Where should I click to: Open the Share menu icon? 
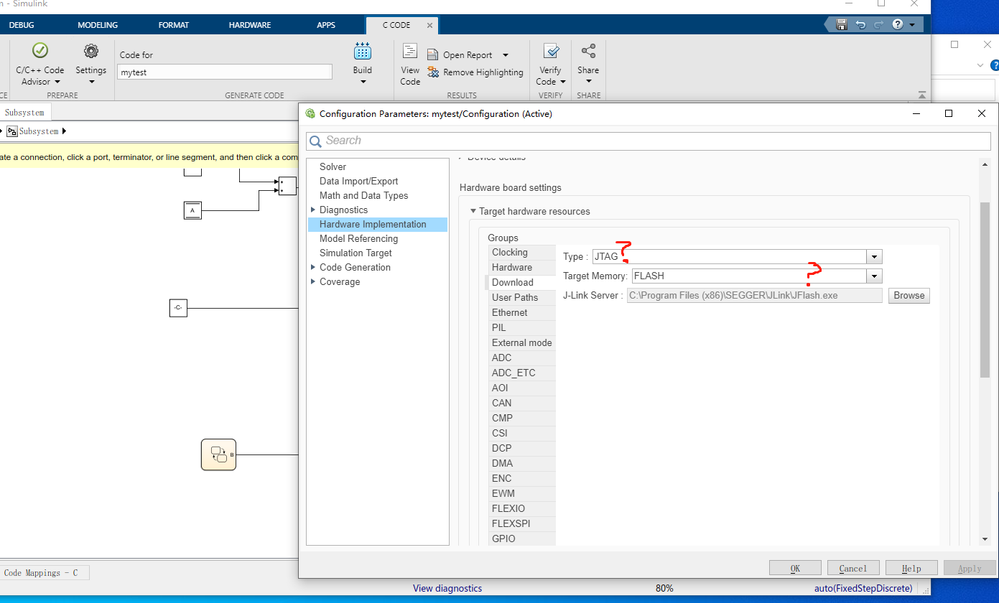[x=588, y=50]
